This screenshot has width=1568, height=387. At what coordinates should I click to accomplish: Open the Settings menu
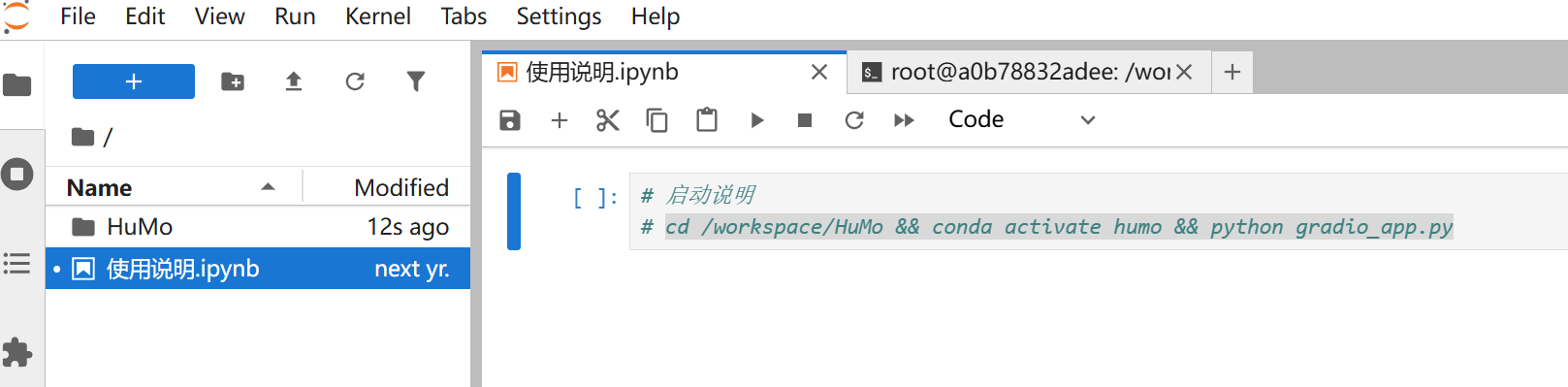click(559, 16)
